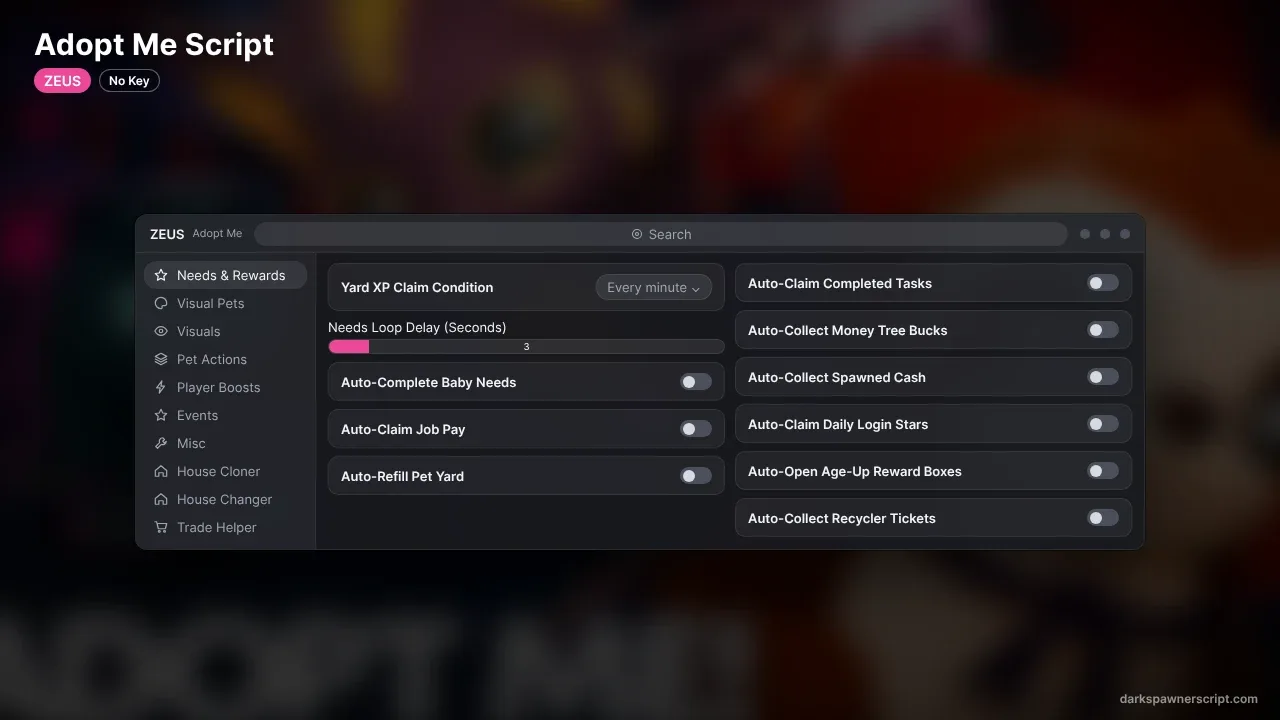Viewport: 1280px width, 720px height.
Task: Click the lightning bolt icon for Player Boosts
Action: pos(161,387)
